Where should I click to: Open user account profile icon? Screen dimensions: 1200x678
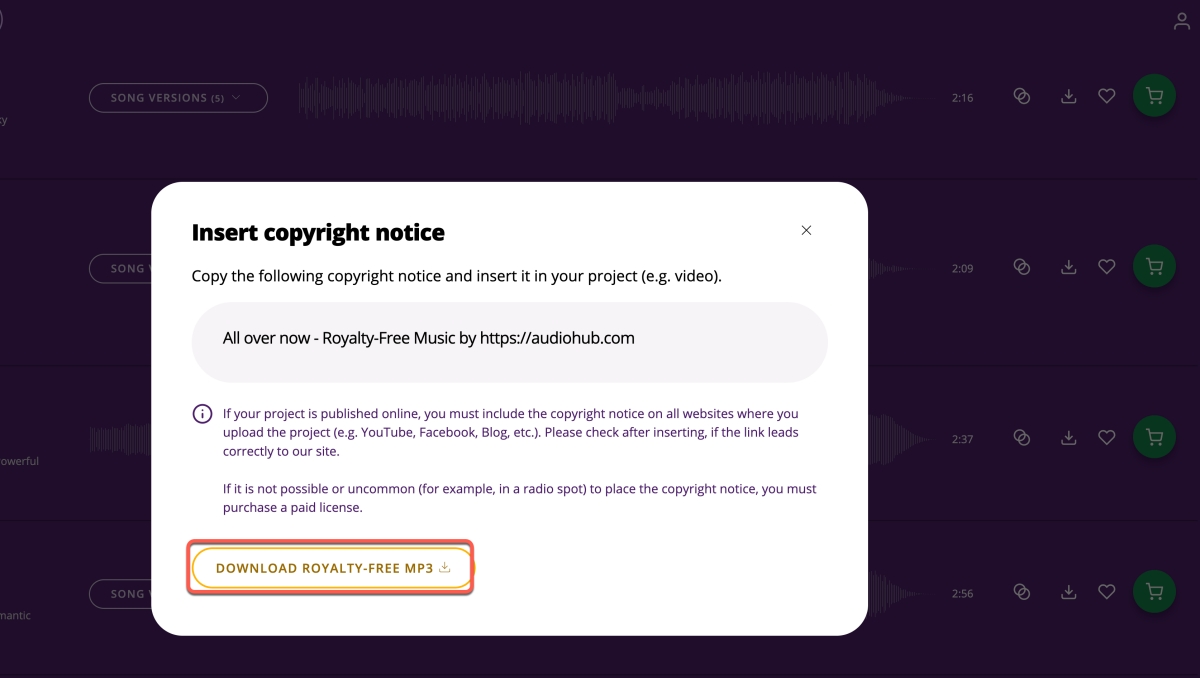coord(1181,22)
